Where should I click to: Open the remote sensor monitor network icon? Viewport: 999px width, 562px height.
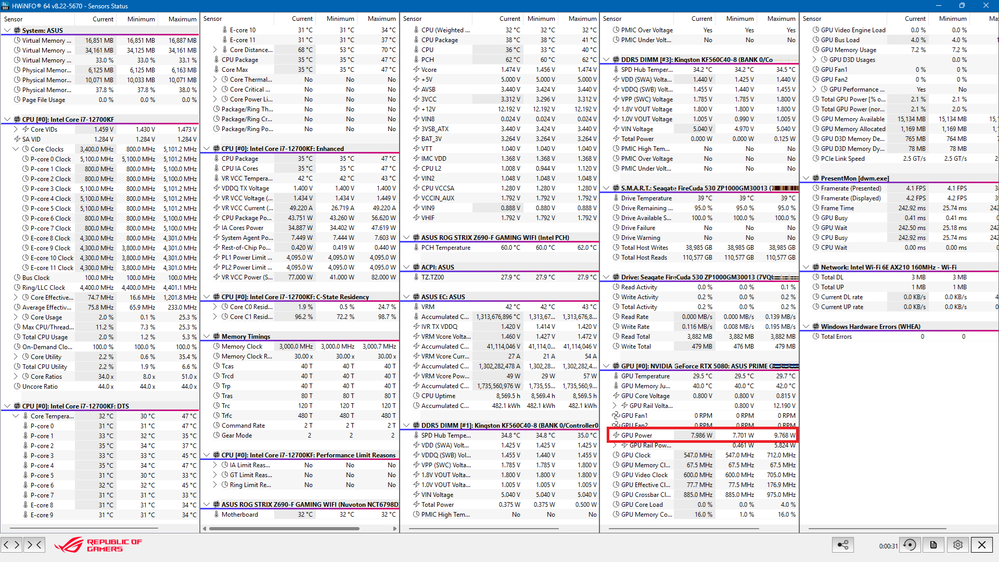[843, 545]
